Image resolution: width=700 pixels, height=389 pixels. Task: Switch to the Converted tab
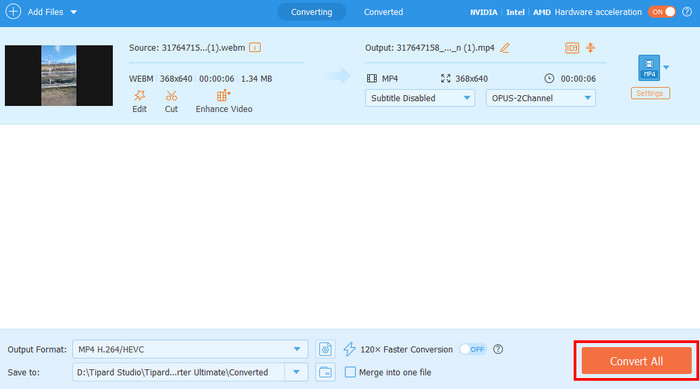[383, 12]
